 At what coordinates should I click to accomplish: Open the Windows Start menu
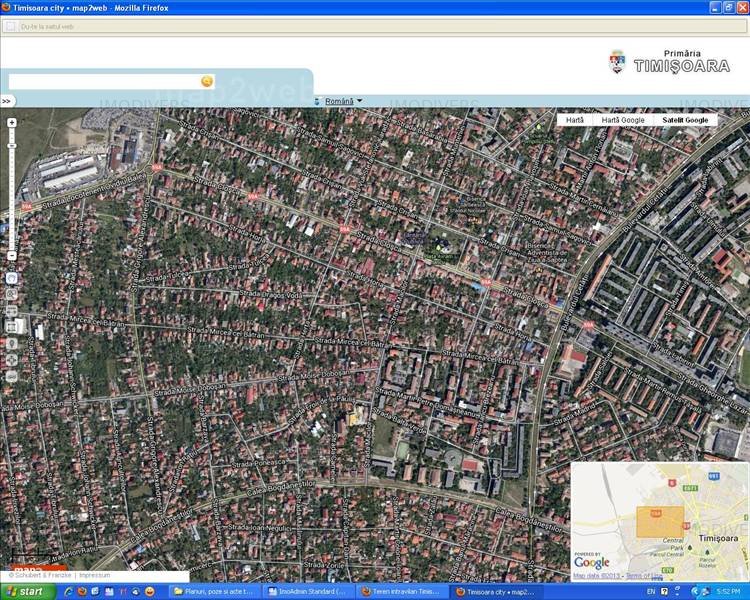30,591
